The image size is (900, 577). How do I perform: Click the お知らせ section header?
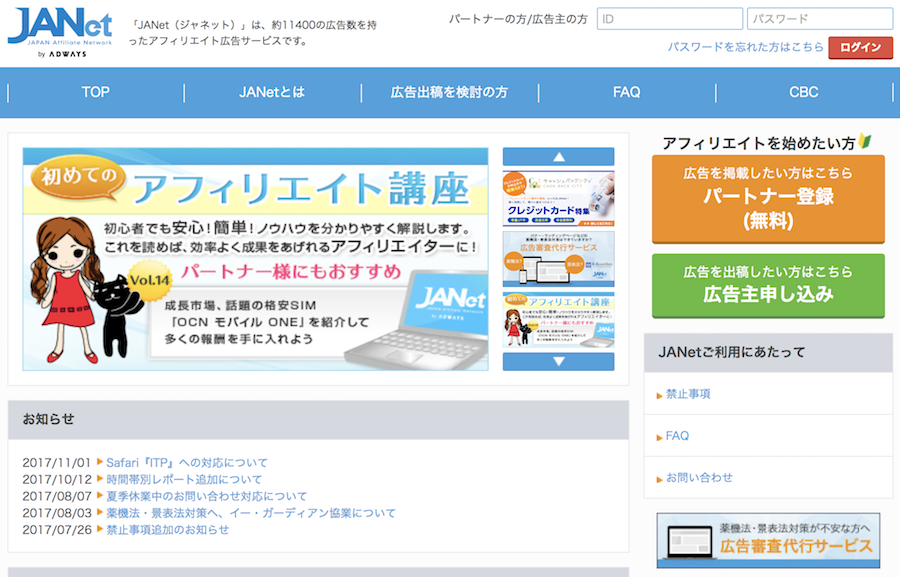point(318,420)
